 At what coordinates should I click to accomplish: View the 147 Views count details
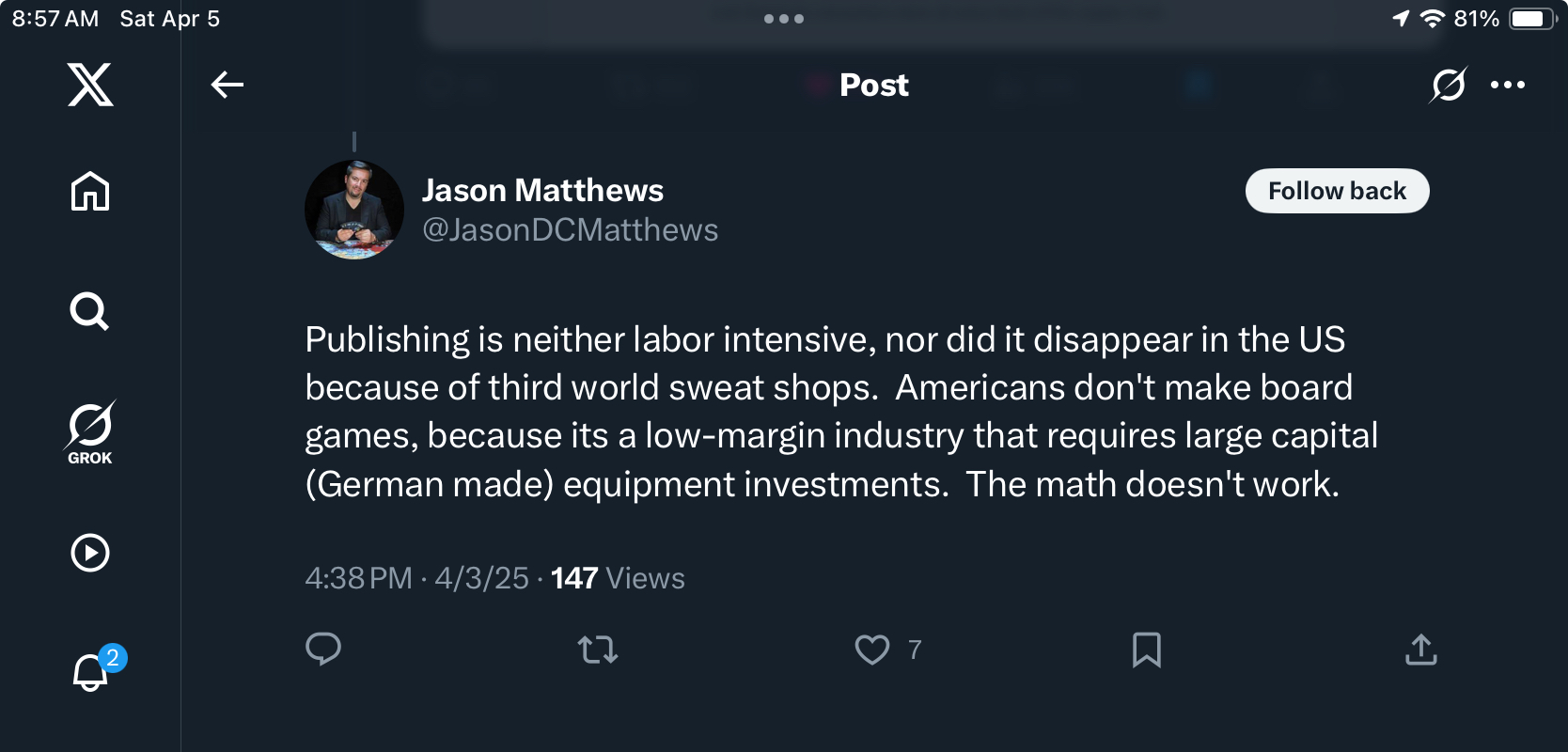pos(618,578)
